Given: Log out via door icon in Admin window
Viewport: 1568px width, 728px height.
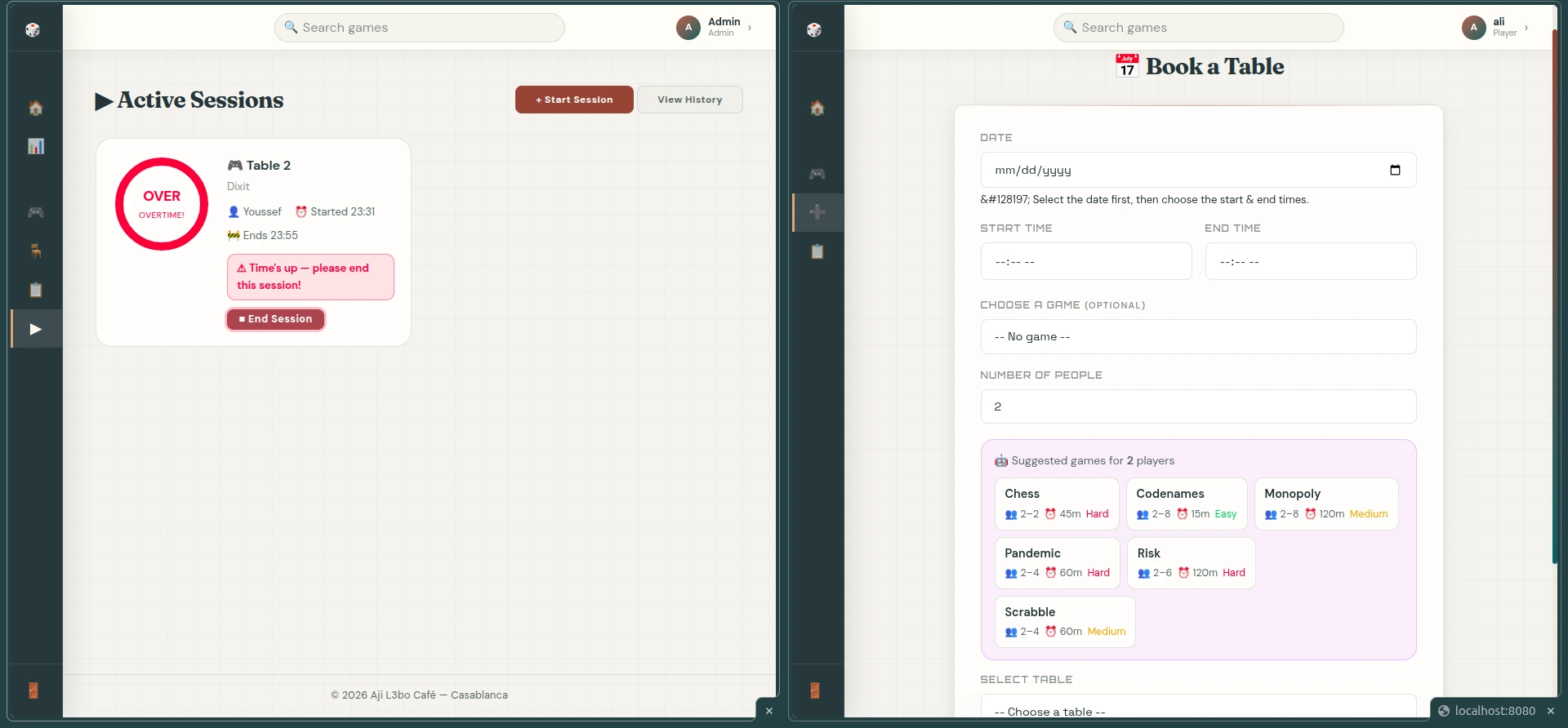Looking at the screenshot, I should (x=33, y=690).
